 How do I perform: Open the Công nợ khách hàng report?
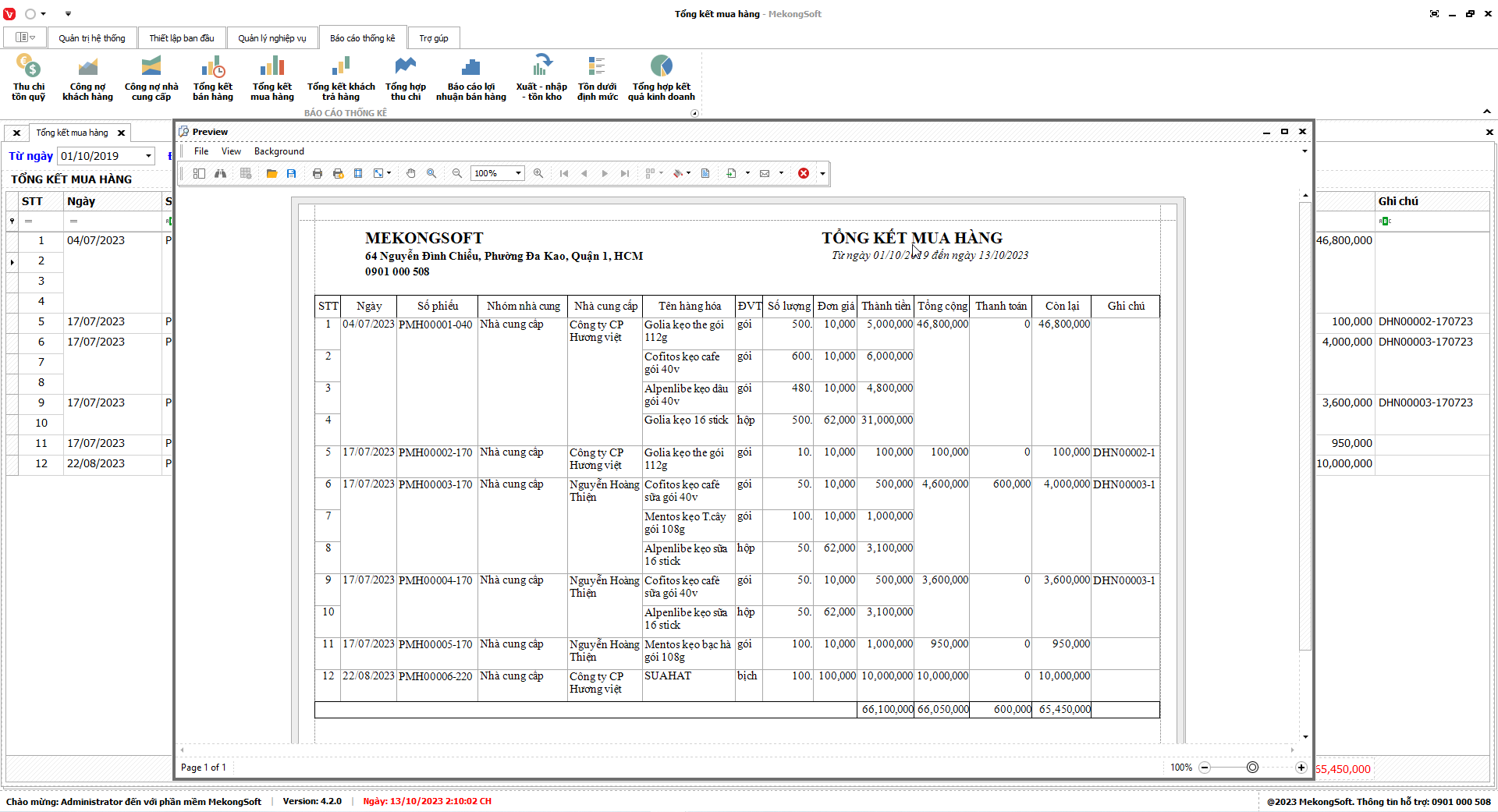87,77
